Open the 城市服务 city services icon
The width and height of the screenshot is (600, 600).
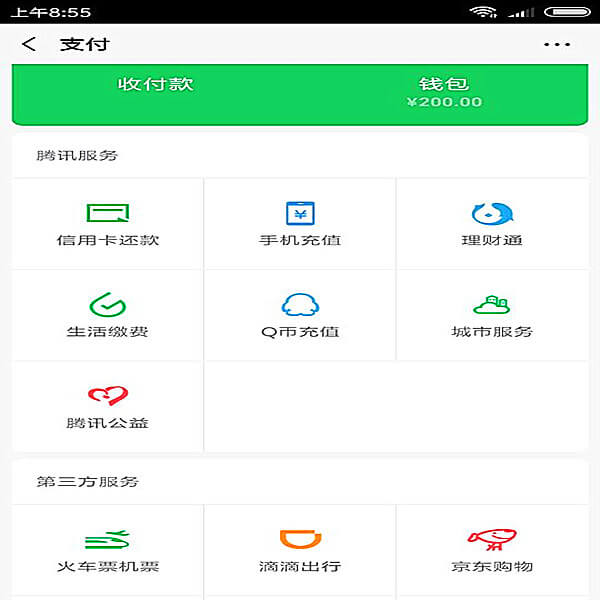(x=492, y=304)
